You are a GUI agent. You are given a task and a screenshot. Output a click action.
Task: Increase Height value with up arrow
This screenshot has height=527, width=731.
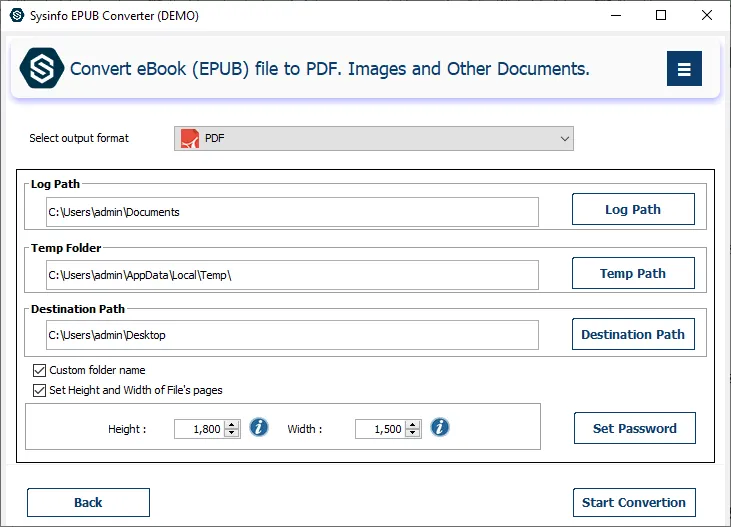(x=232, y=424)
